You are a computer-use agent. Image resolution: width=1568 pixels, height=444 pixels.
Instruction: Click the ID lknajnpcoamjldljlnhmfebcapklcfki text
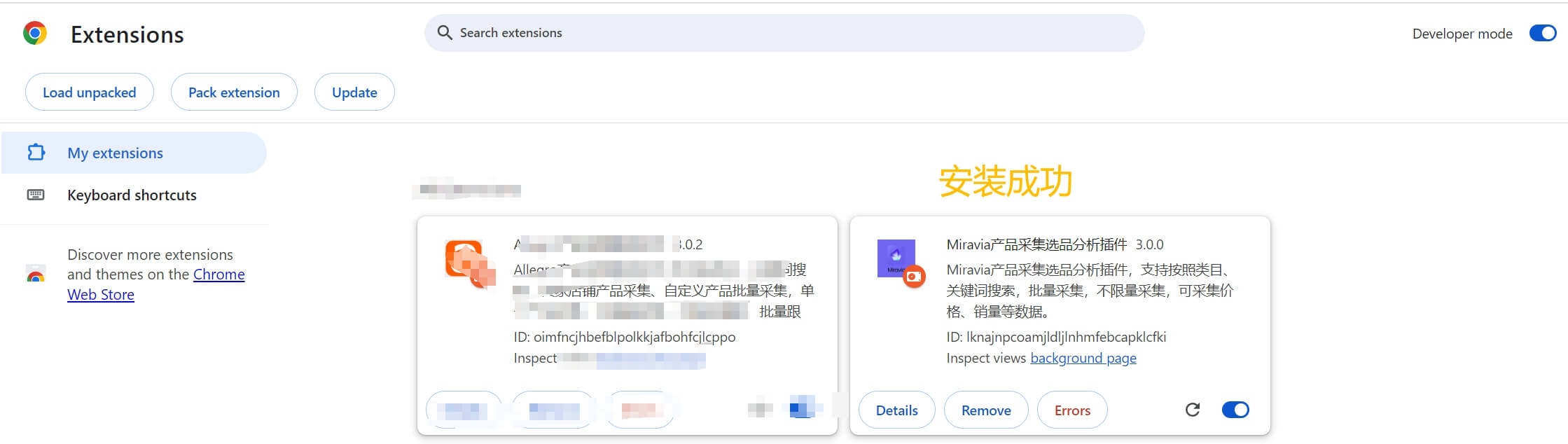pyautogui.click(x=1056, y=337)
